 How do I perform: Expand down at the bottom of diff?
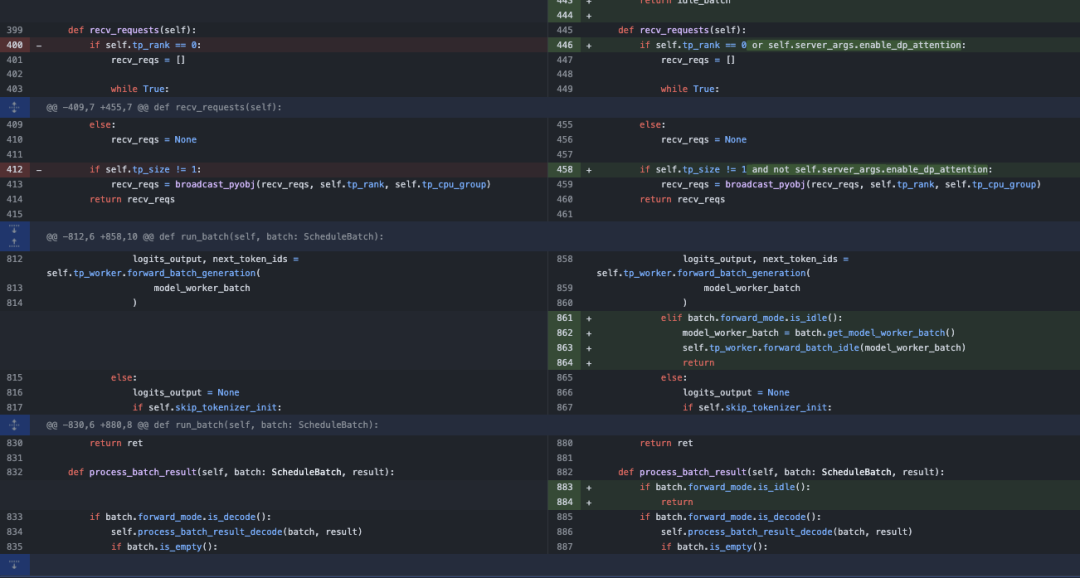[x=14, y=565]
